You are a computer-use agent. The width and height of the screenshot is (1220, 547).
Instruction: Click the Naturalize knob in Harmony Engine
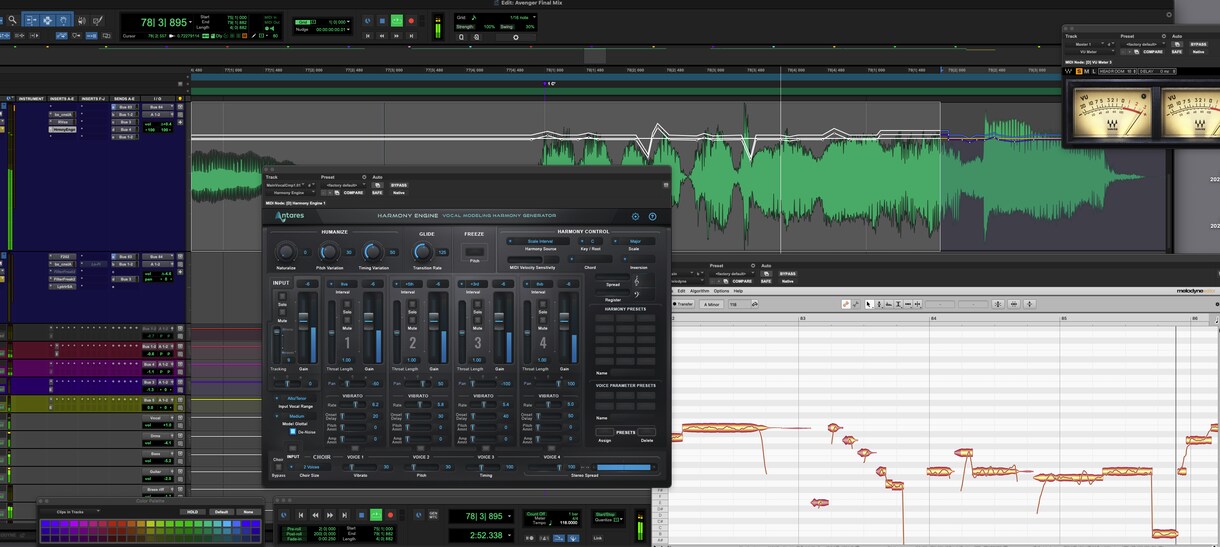pyautogui.click(x=286, y=251)
